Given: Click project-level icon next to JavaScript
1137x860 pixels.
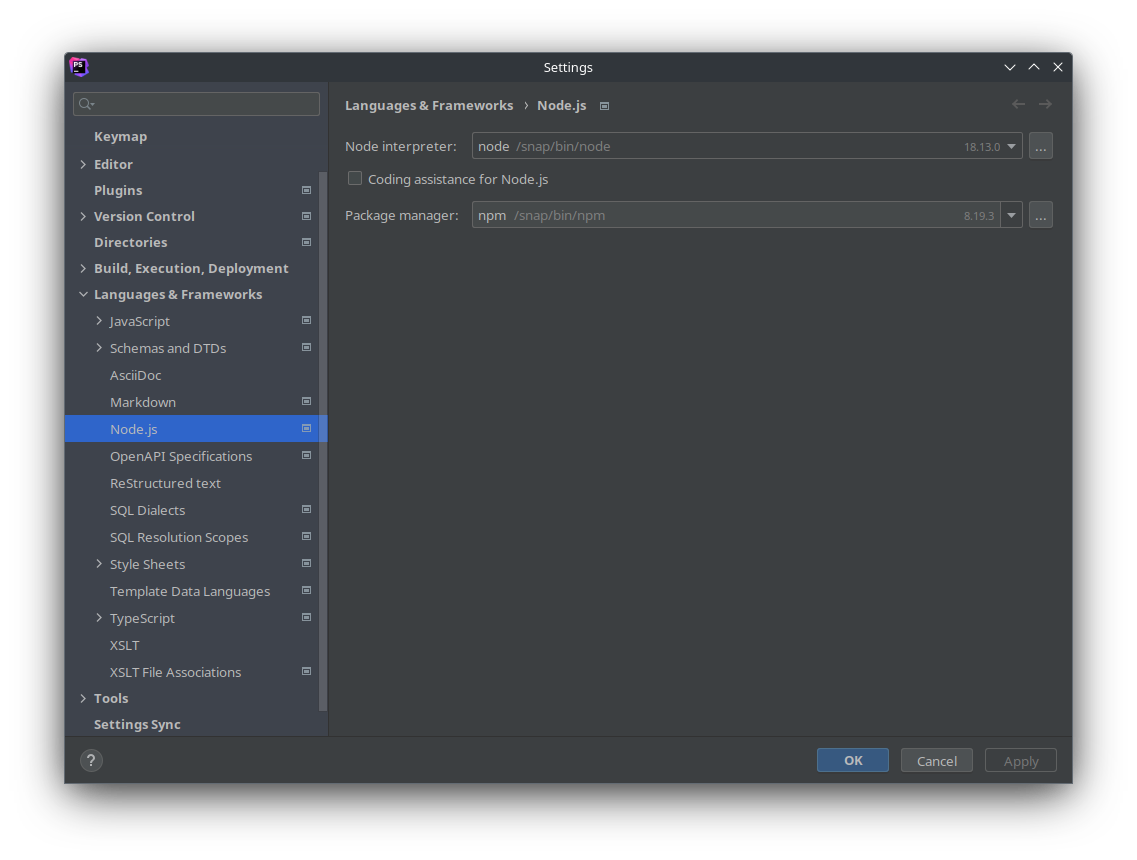Looking at the screenshot, I should pos(306,321).
